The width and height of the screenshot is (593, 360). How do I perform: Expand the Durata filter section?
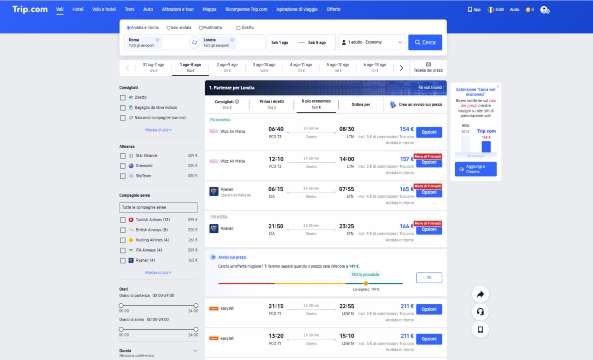195,351
